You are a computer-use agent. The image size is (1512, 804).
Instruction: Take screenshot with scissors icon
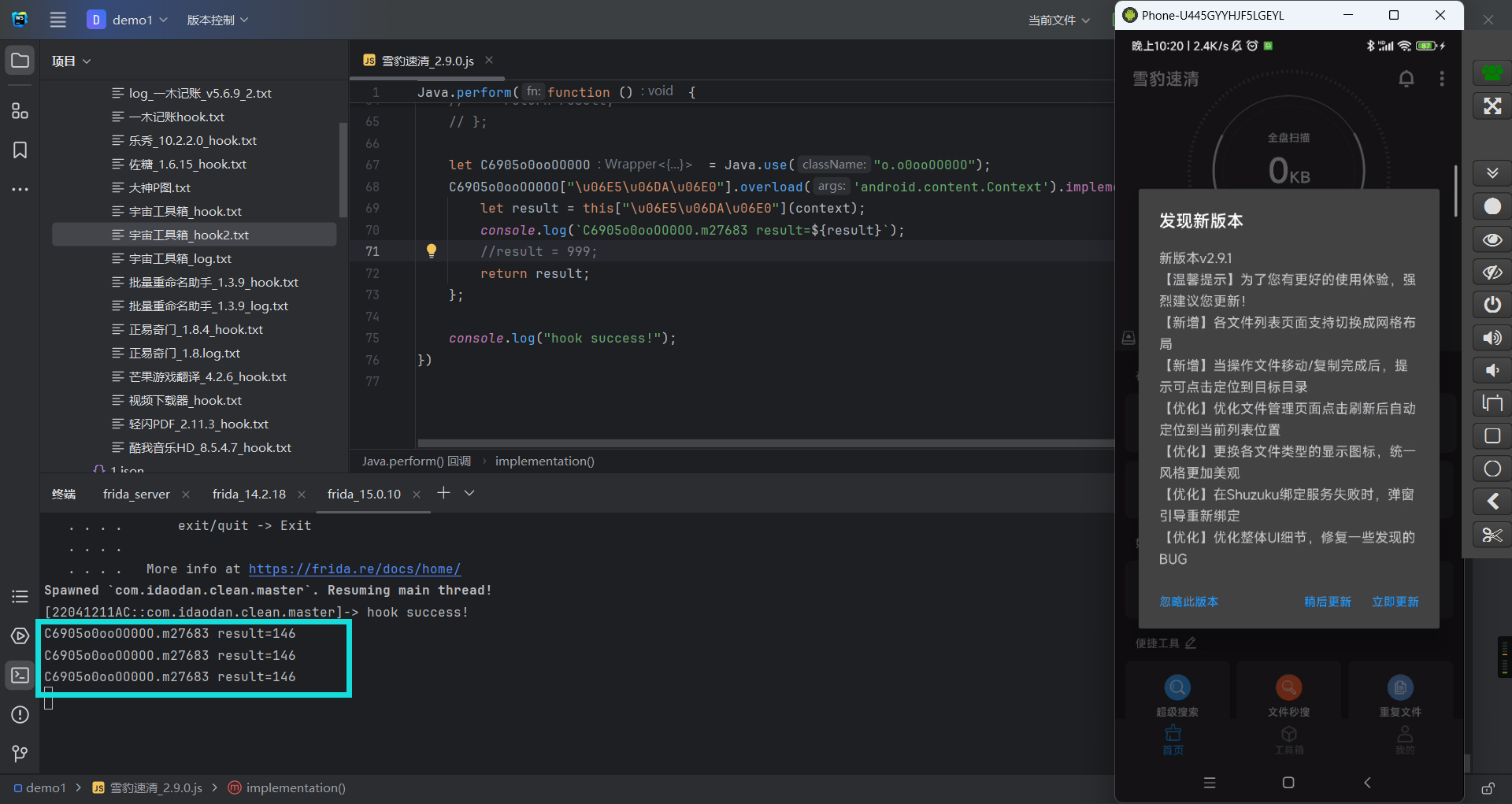pos(1492,535)
